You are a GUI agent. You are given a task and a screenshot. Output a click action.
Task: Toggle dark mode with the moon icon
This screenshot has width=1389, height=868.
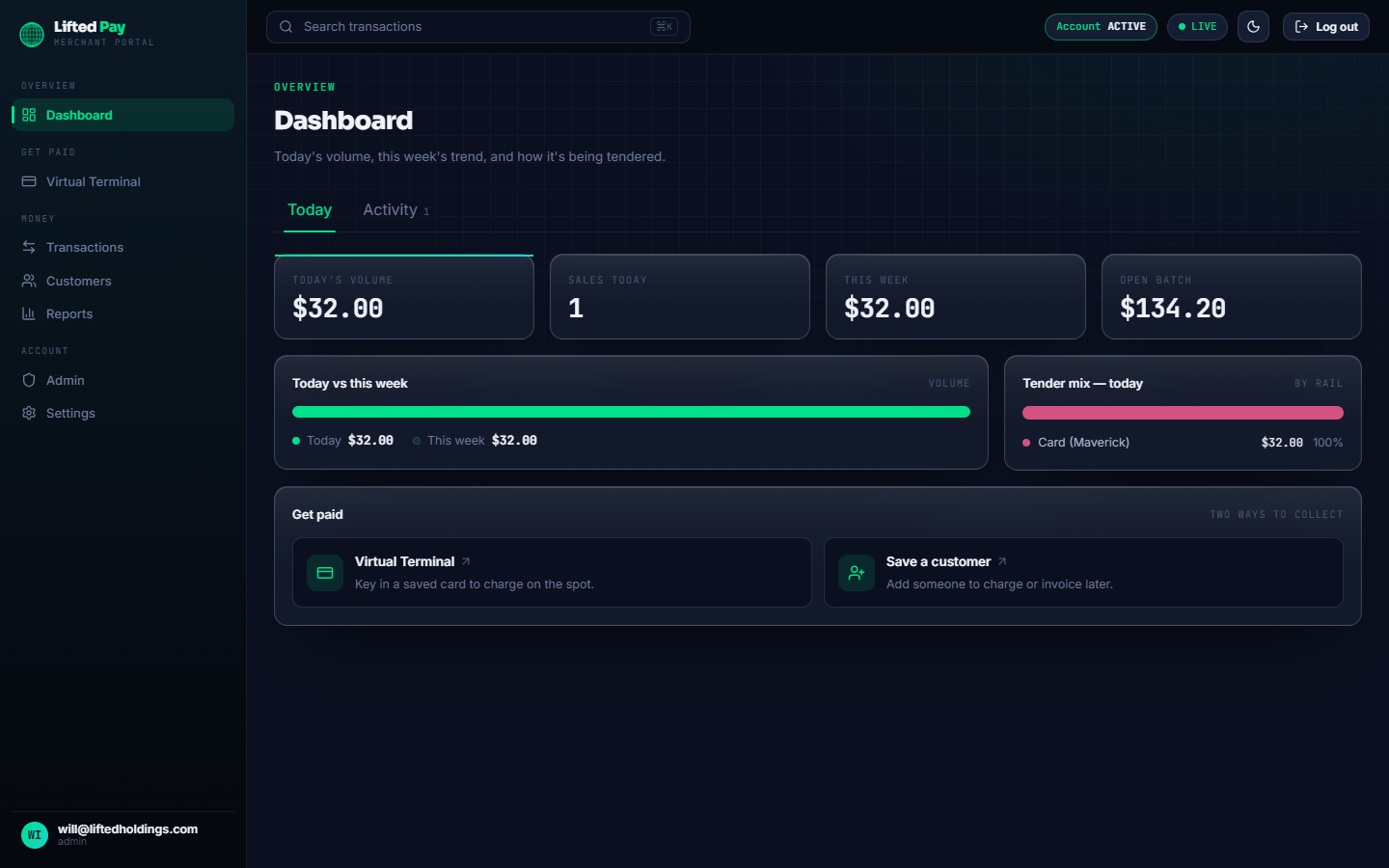pyautogui.click(x=1253, y=27)
